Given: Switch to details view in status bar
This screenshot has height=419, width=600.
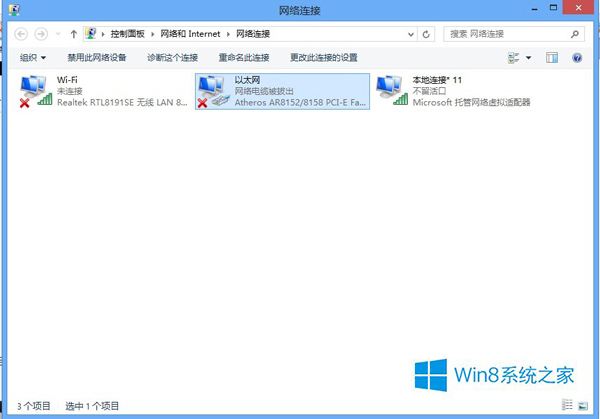Looking at the screenshot, I should pyautogui.click(x=567, y=405).
